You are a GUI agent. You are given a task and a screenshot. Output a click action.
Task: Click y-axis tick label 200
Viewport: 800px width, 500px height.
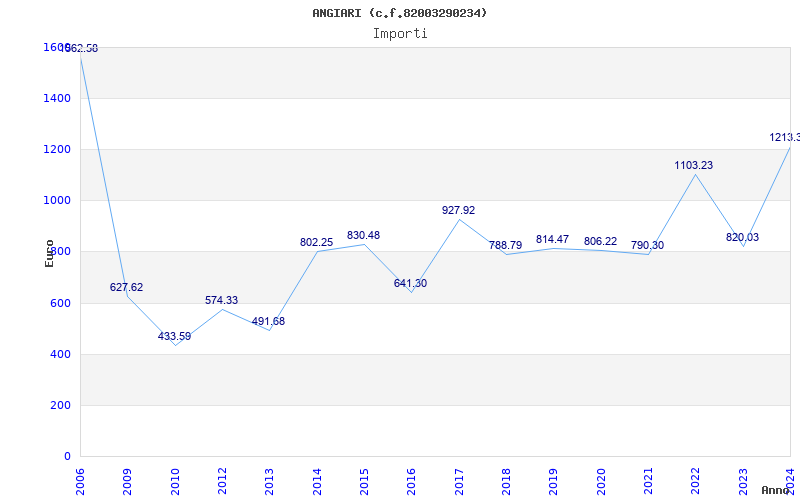click(x=61, y=406)
